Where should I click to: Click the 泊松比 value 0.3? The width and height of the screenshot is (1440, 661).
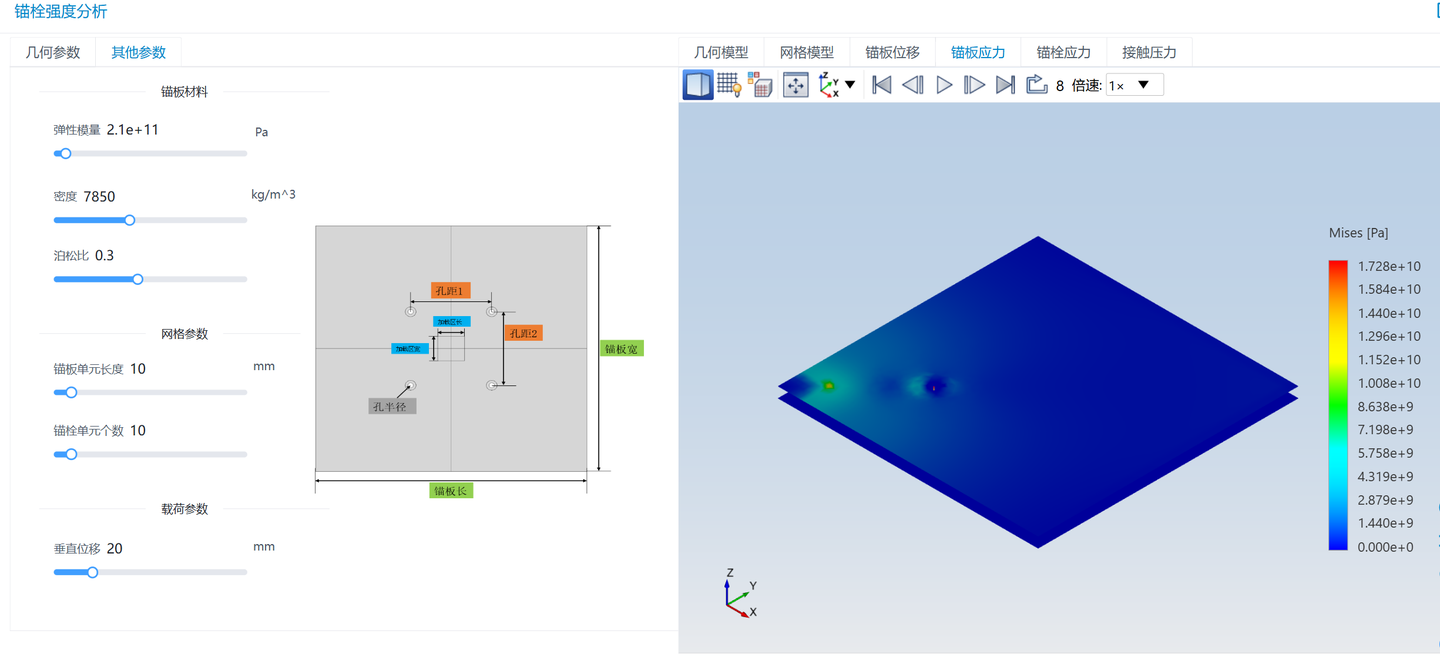point(104,255)
